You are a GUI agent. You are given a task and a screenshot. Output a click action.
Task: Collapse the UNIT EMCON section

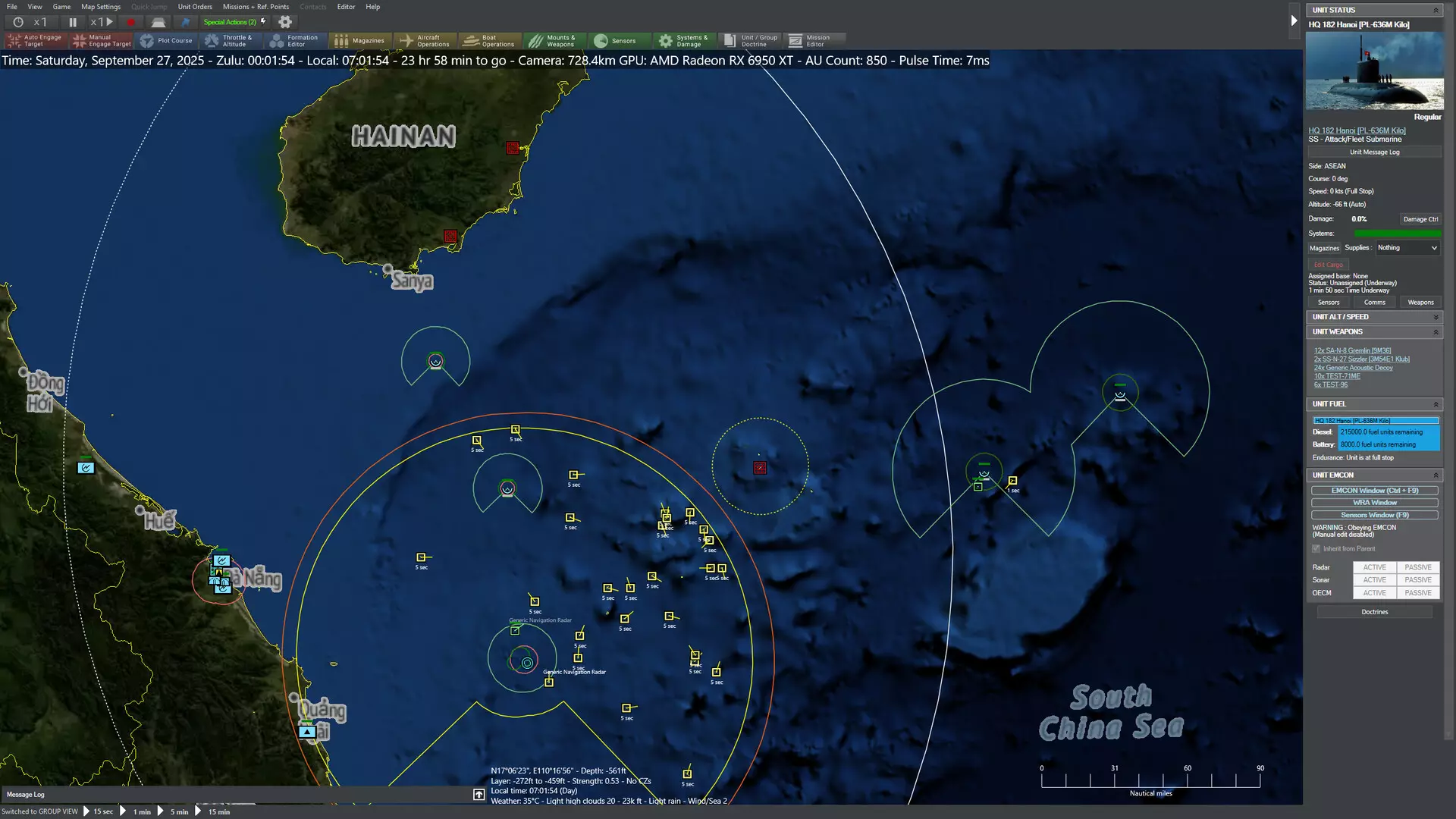coord(1436,475)
